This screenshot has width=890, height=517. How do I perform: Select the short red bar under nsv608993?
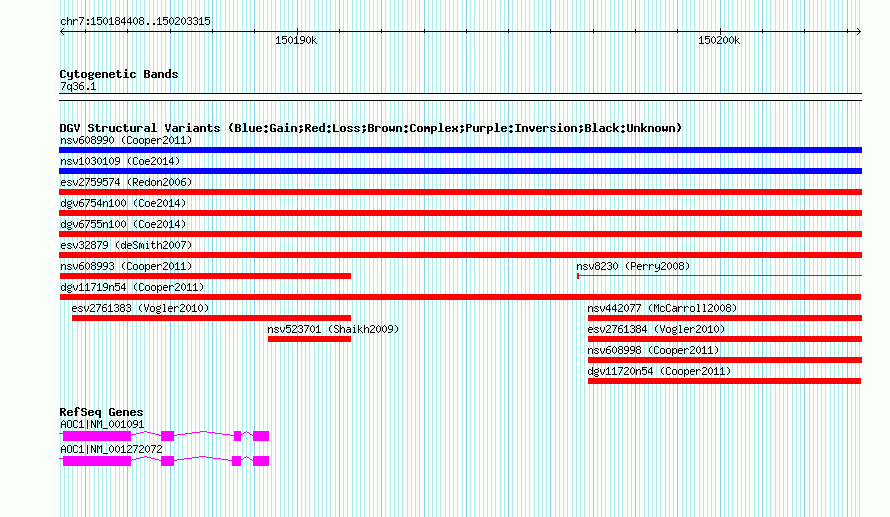pos(205,276)
